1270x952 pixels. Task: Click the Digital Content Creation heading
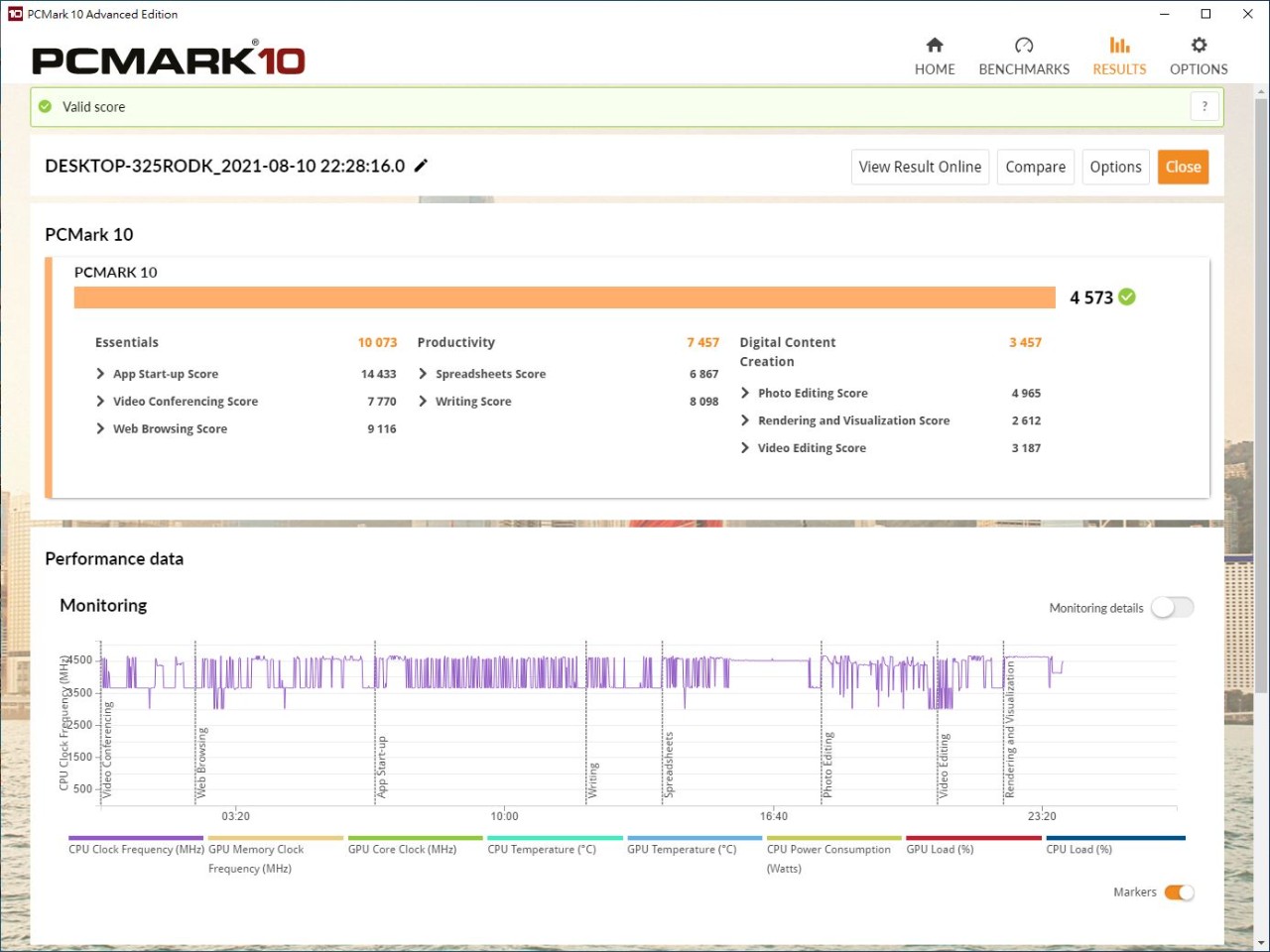787,352
